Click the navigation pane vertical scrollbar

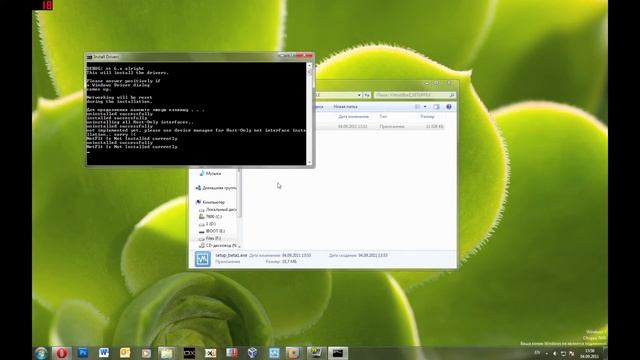pyautogui.click(x=240, y=208)
